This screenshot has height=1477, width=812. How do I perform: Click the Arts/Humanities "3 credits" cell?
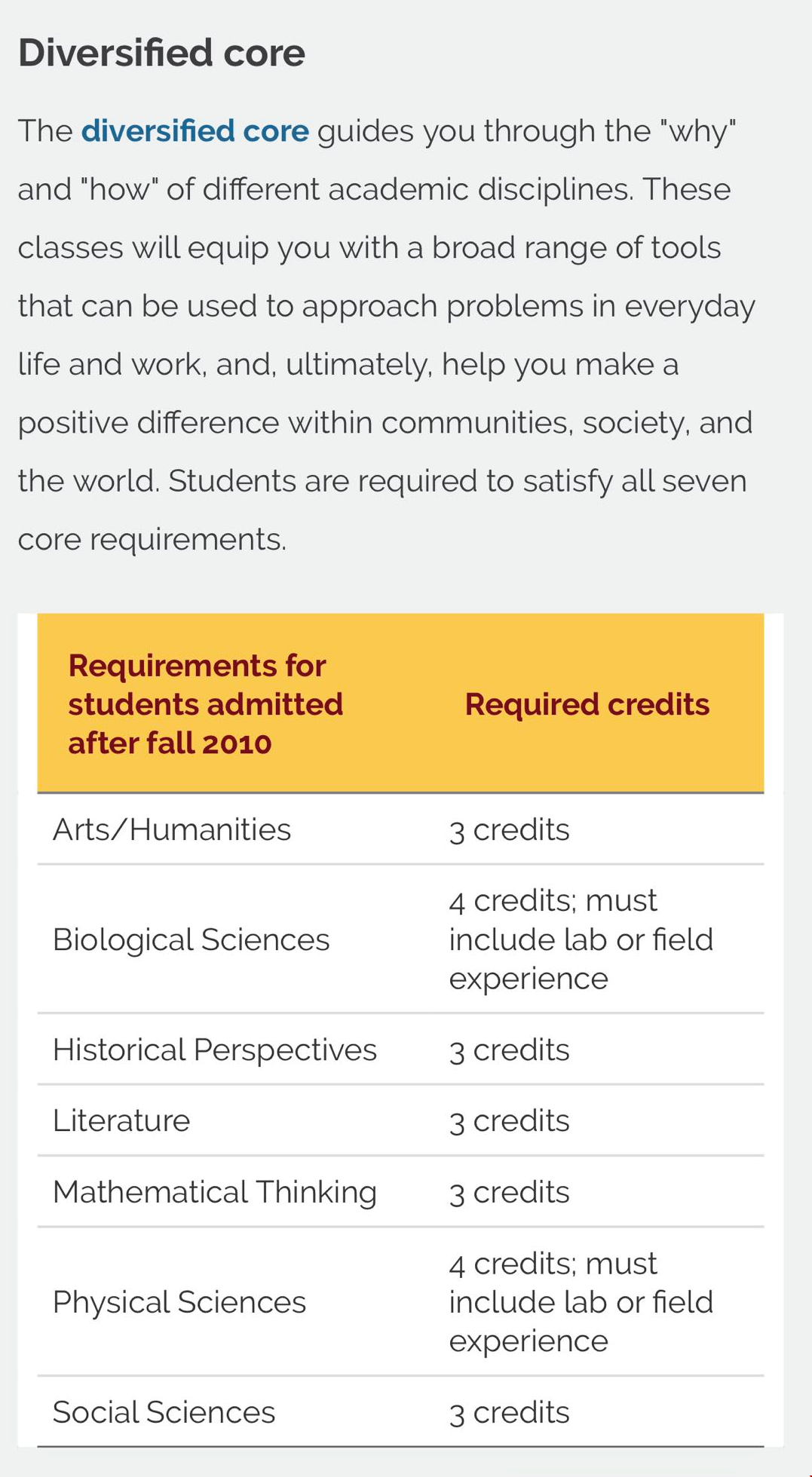(509, 829)
